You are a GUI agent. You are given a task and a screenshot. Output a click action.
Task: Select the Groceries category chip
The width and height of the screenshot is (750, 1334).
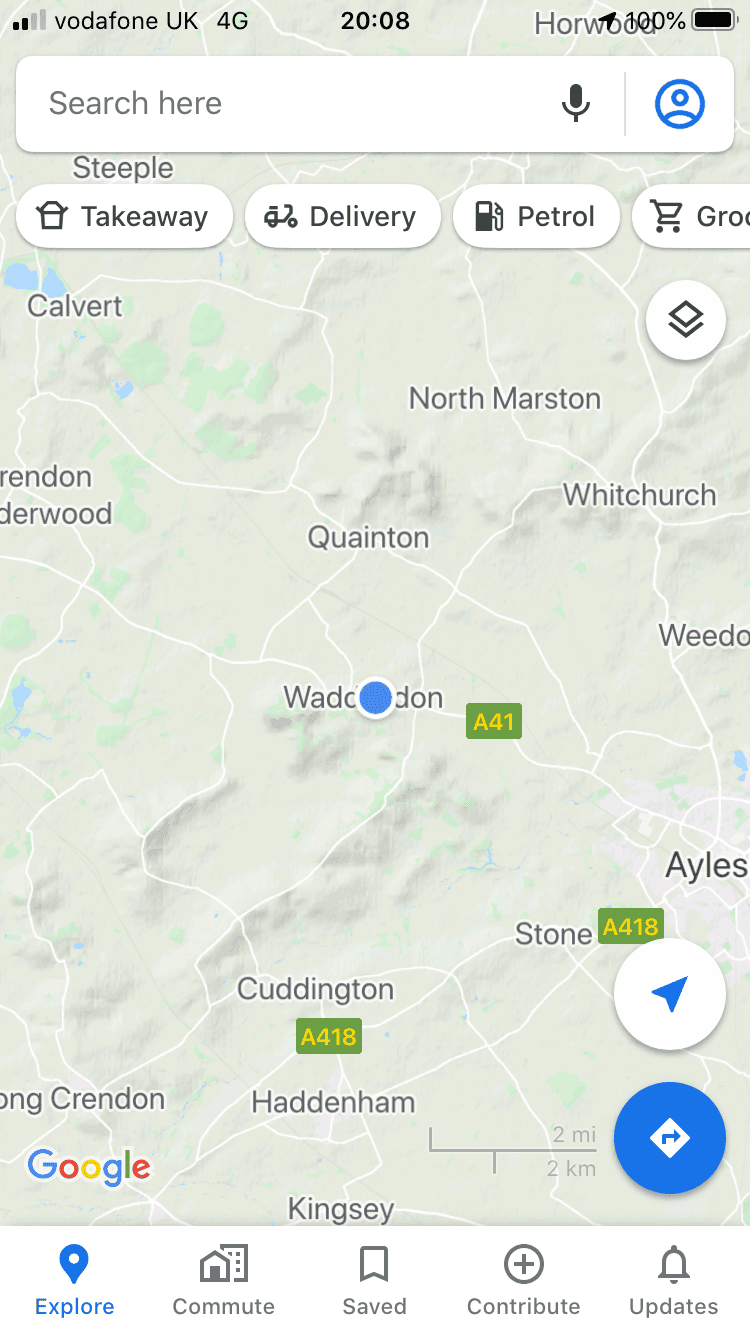click(x=691, y=216)
